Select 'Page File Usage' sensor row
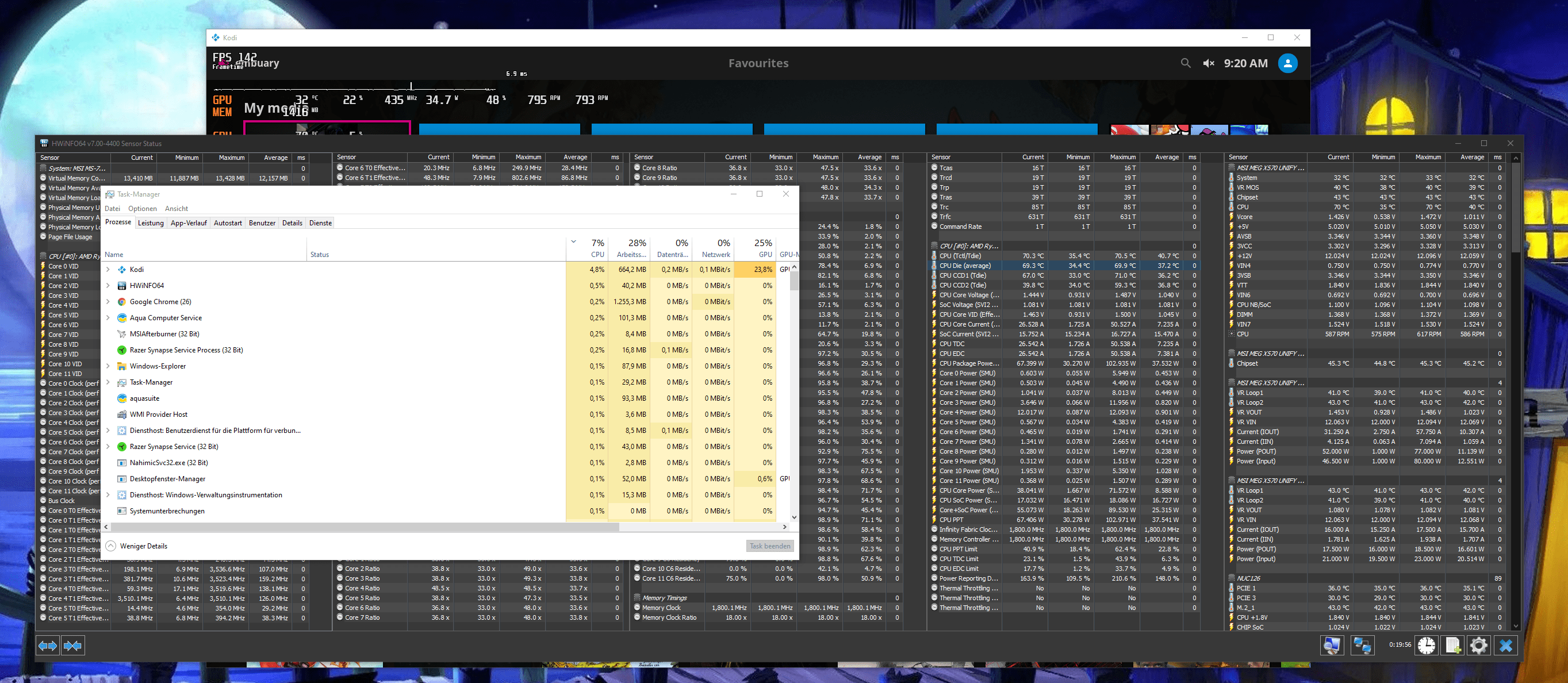Image resolution: width=1568 pixels, height=683 pixels. coord(70,237)
